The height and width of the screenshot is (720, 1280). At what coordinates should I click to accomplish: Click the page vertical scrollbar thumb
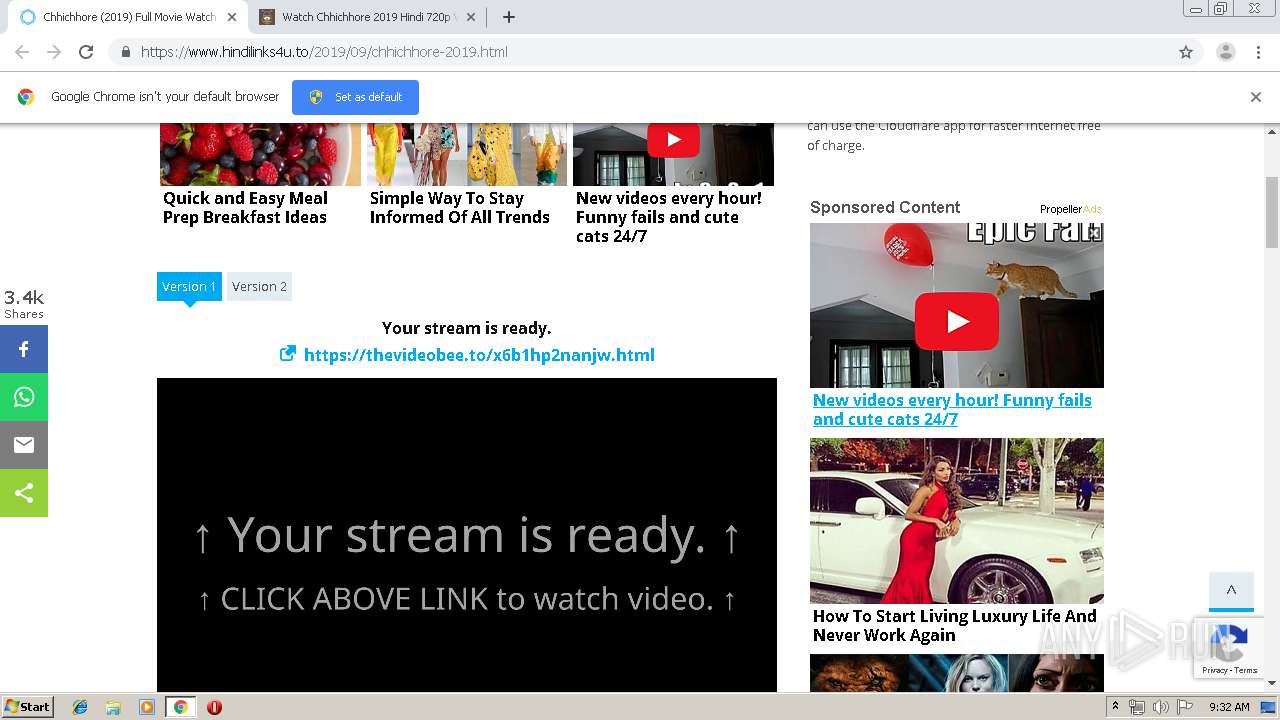1272,211
